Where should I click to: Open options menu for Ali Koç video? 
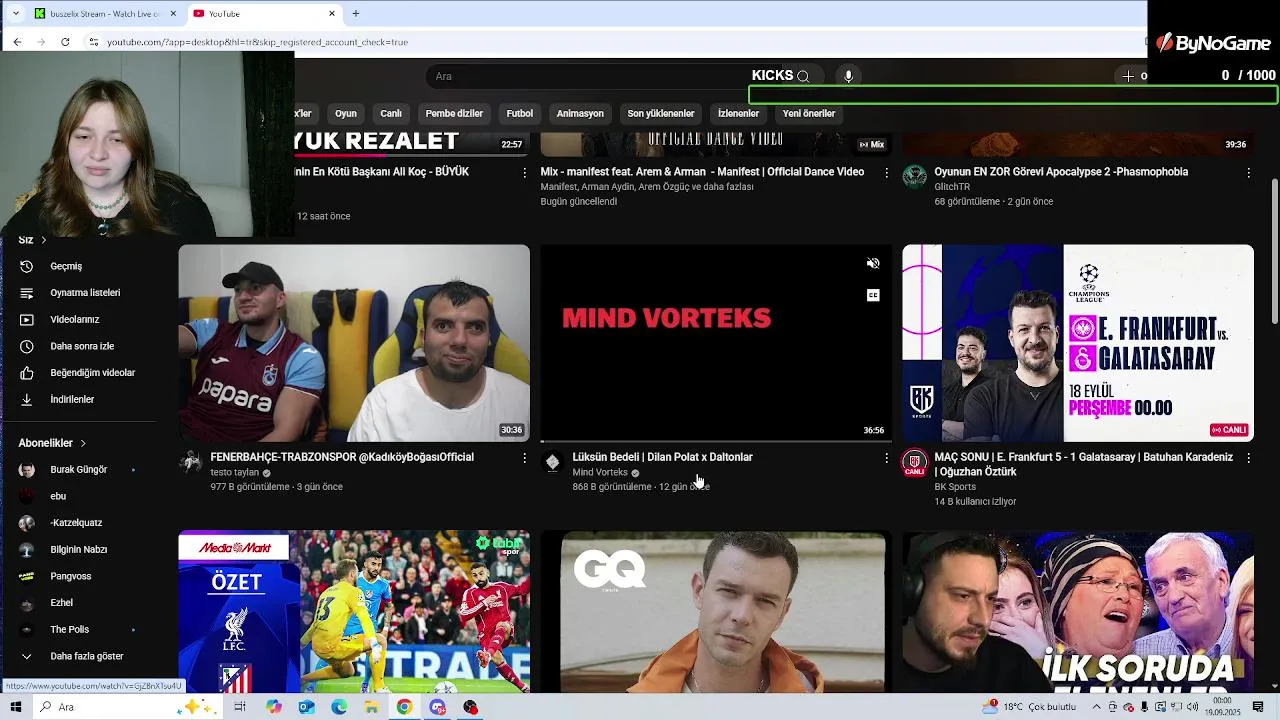point(524,172)
